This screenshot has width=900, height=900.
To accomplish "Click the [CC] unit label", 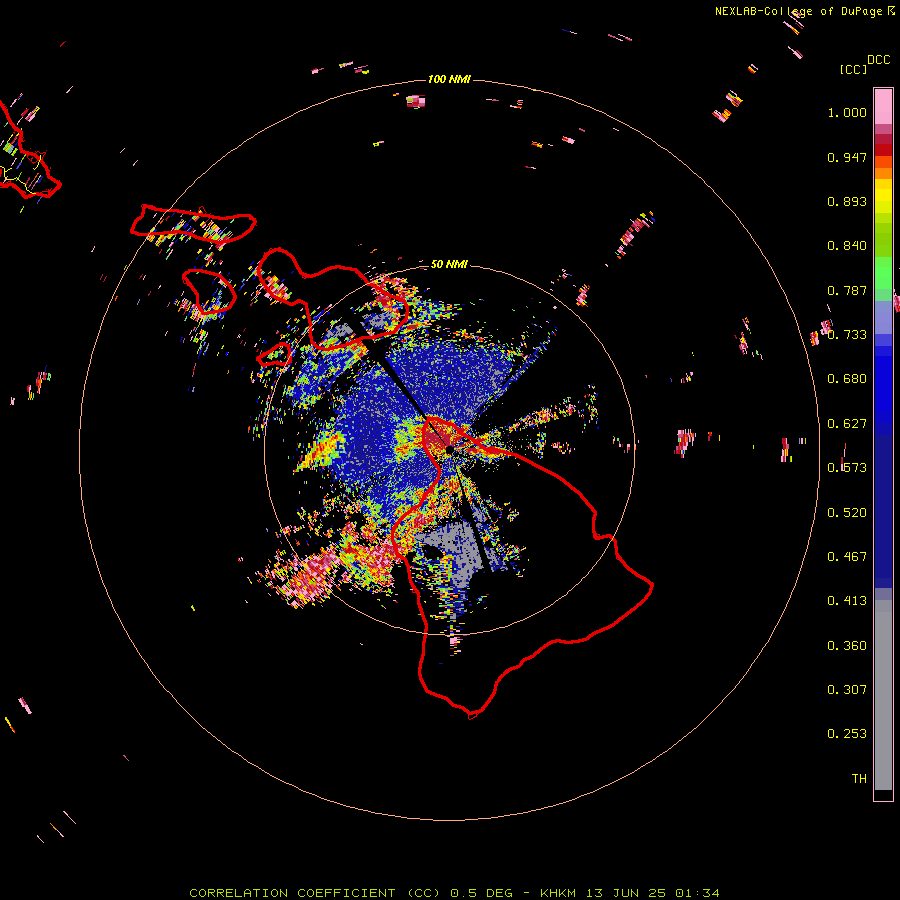I will [x=853, y=69].
